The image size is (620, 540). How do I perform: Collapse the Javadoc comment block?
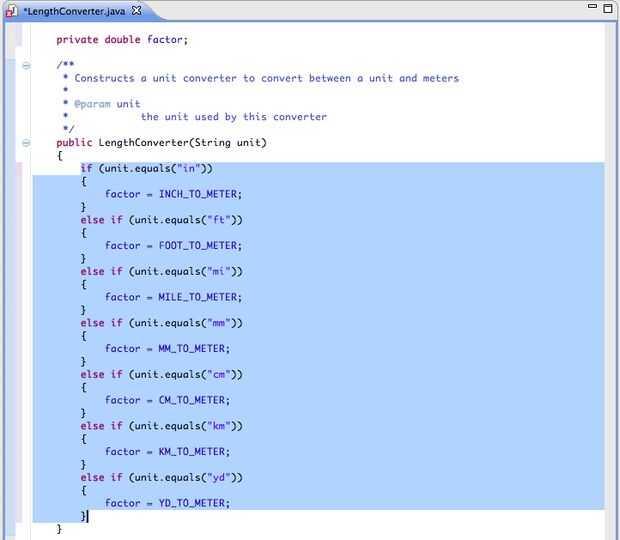(26, 65)
